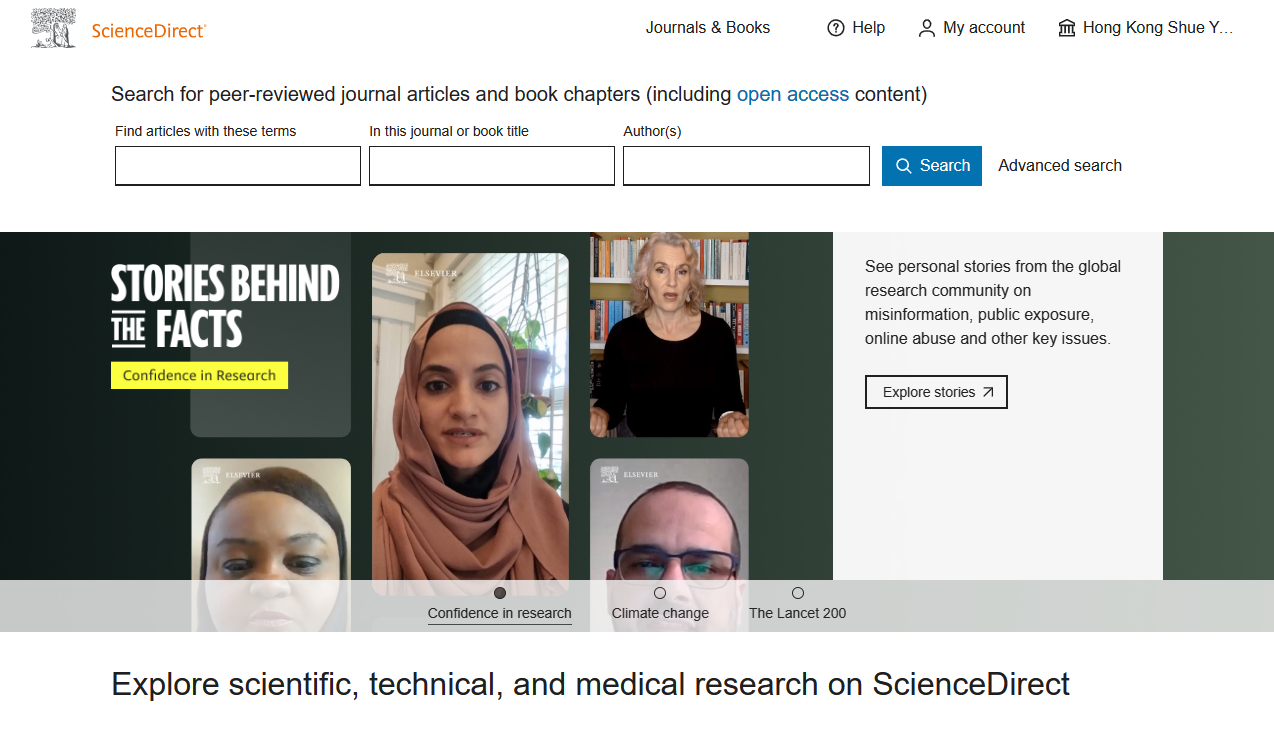Focus the journal or book title field
Image resolution: width=1274 pixels, height=729 pixels.
point(492,166)
